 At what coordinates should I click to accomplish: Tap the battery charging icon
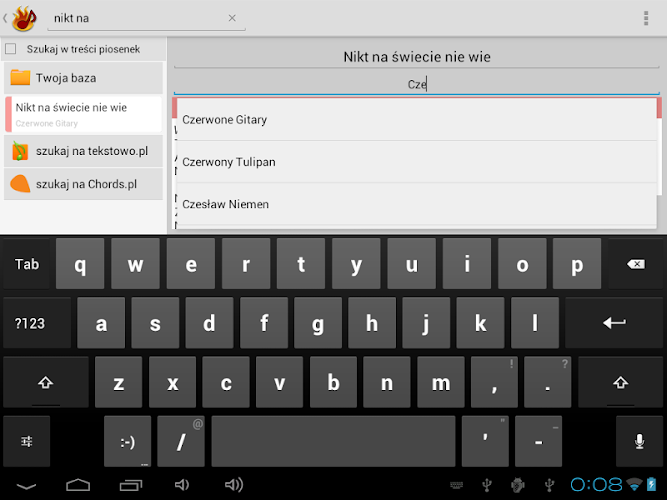coord(651,484)
